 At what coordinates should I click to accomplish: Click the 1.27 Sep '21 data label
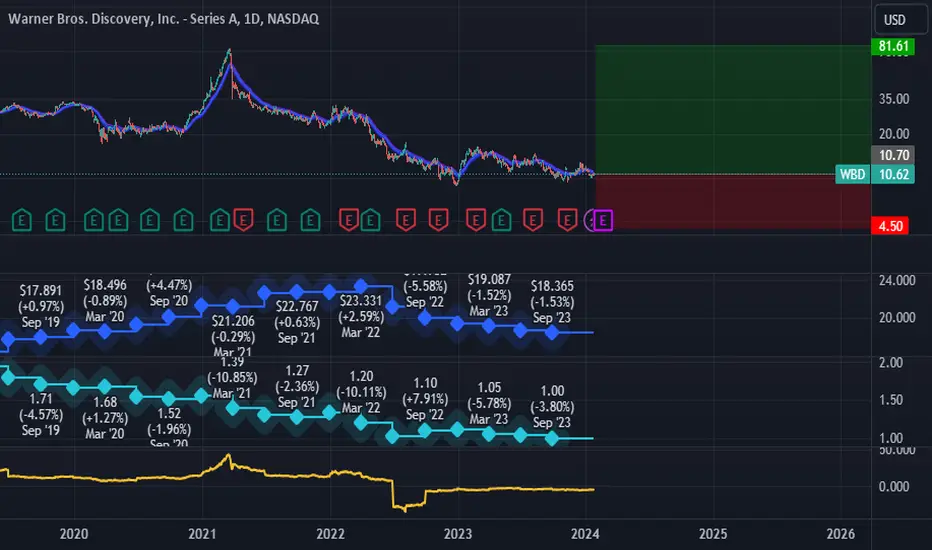point(297,386)
